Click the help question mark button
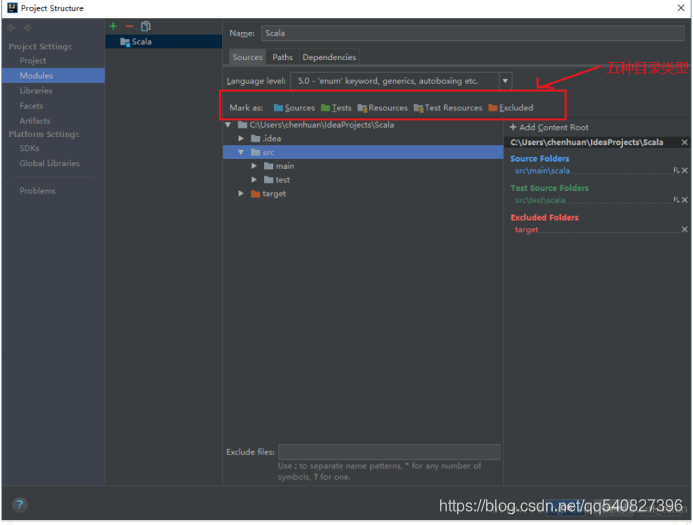 [x=19, y=505]
